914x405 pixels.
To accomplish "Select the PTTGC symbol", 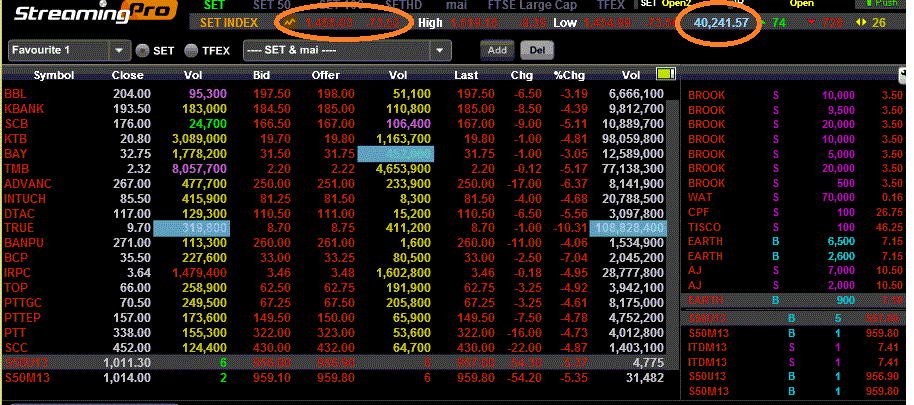I will (x=23, y=302).
